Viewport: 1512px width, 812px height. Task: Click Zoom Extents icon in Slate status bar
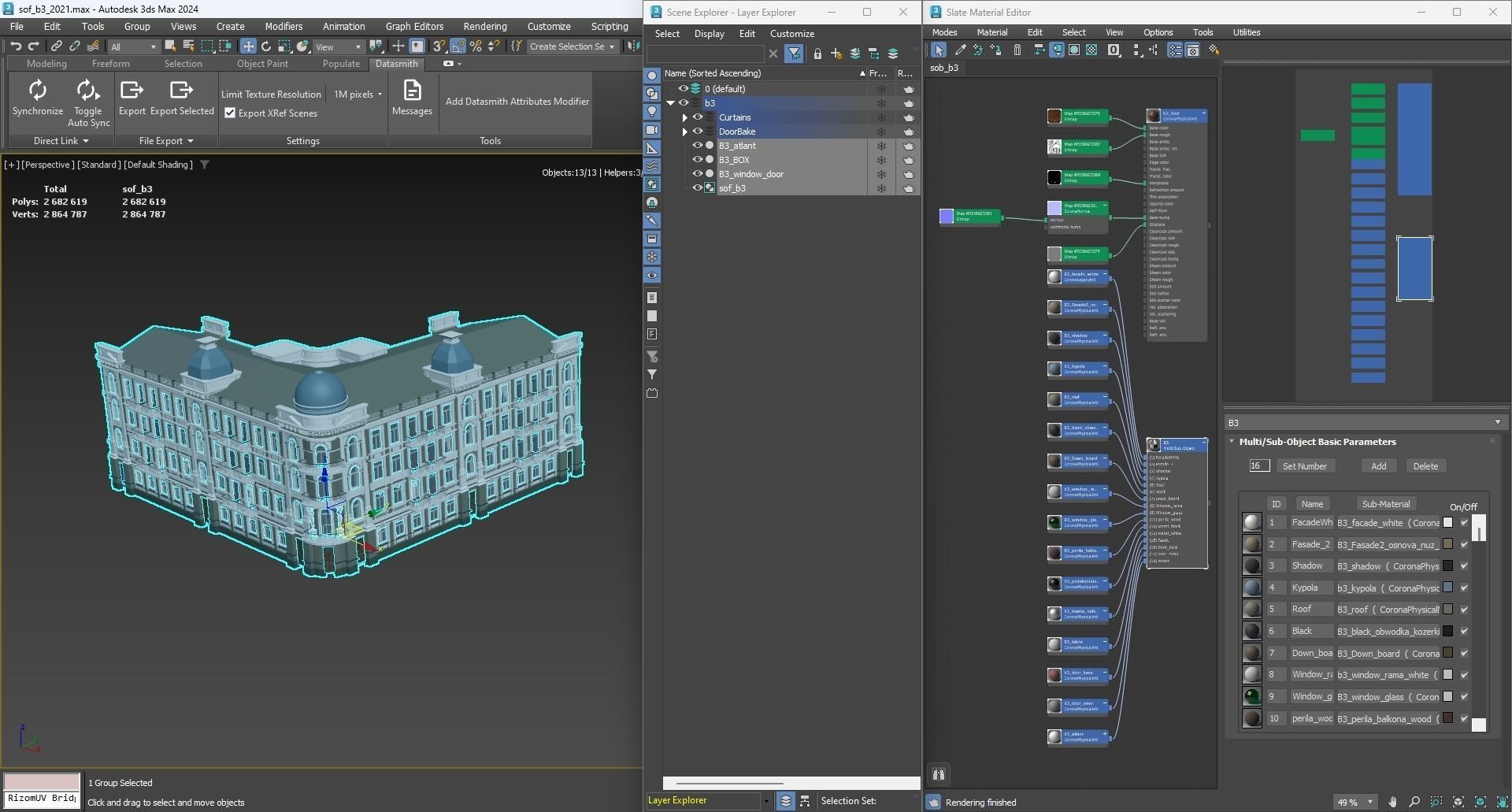[1458, 802]
